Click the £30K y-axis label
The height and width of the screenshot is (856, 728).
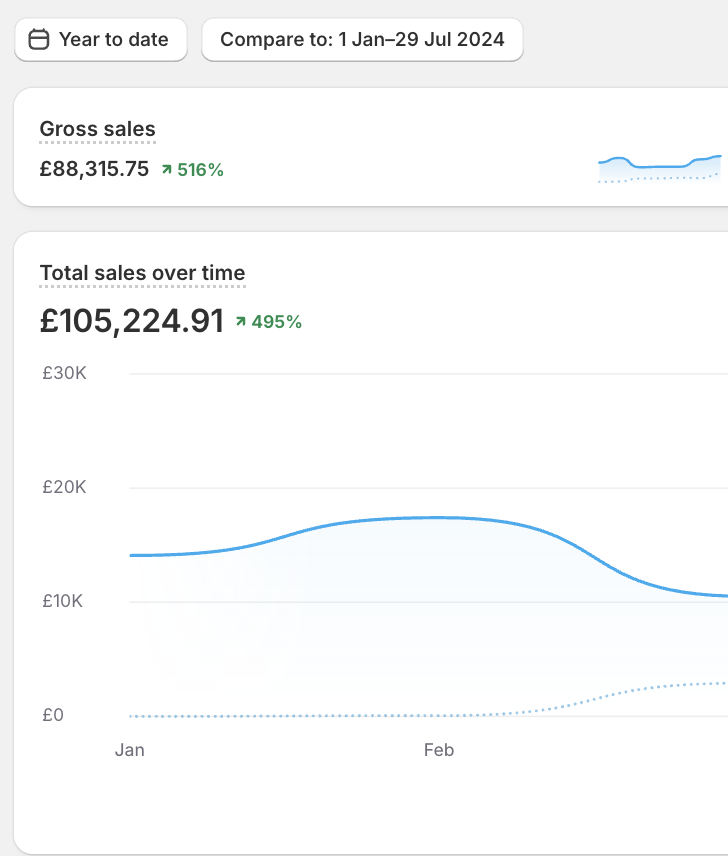[x=64, y=373]
